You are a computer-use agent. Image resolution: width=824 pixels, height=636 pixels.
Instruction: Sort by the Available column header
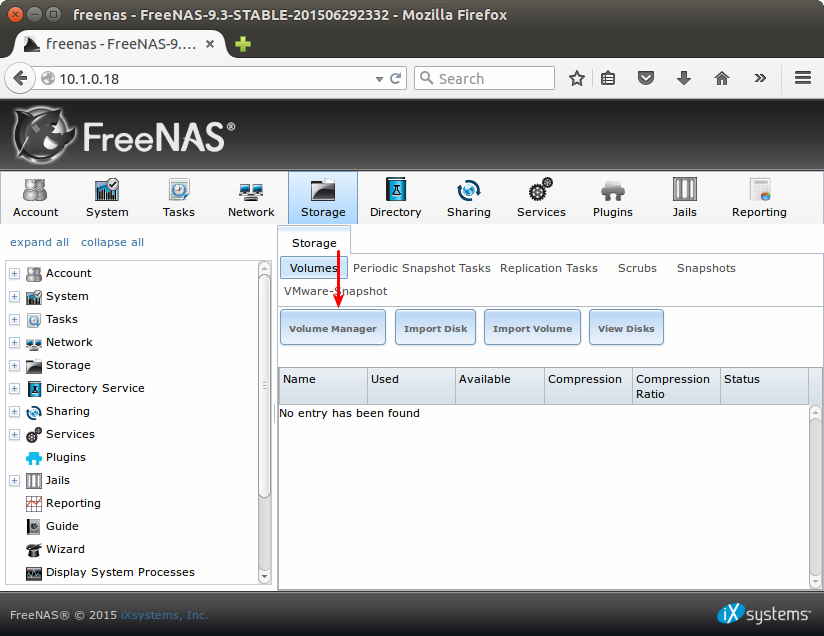point(499,386)
